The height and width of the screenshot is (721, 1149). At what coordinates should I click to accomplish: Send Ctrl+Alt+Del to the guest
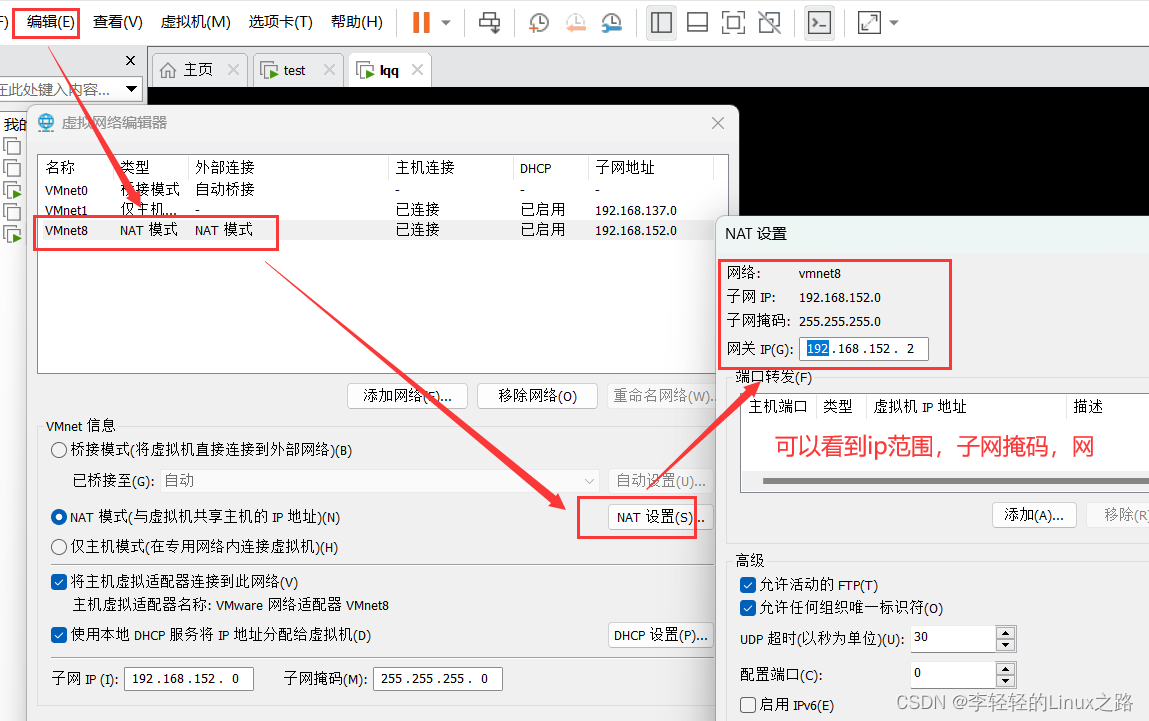pos(489,22)
